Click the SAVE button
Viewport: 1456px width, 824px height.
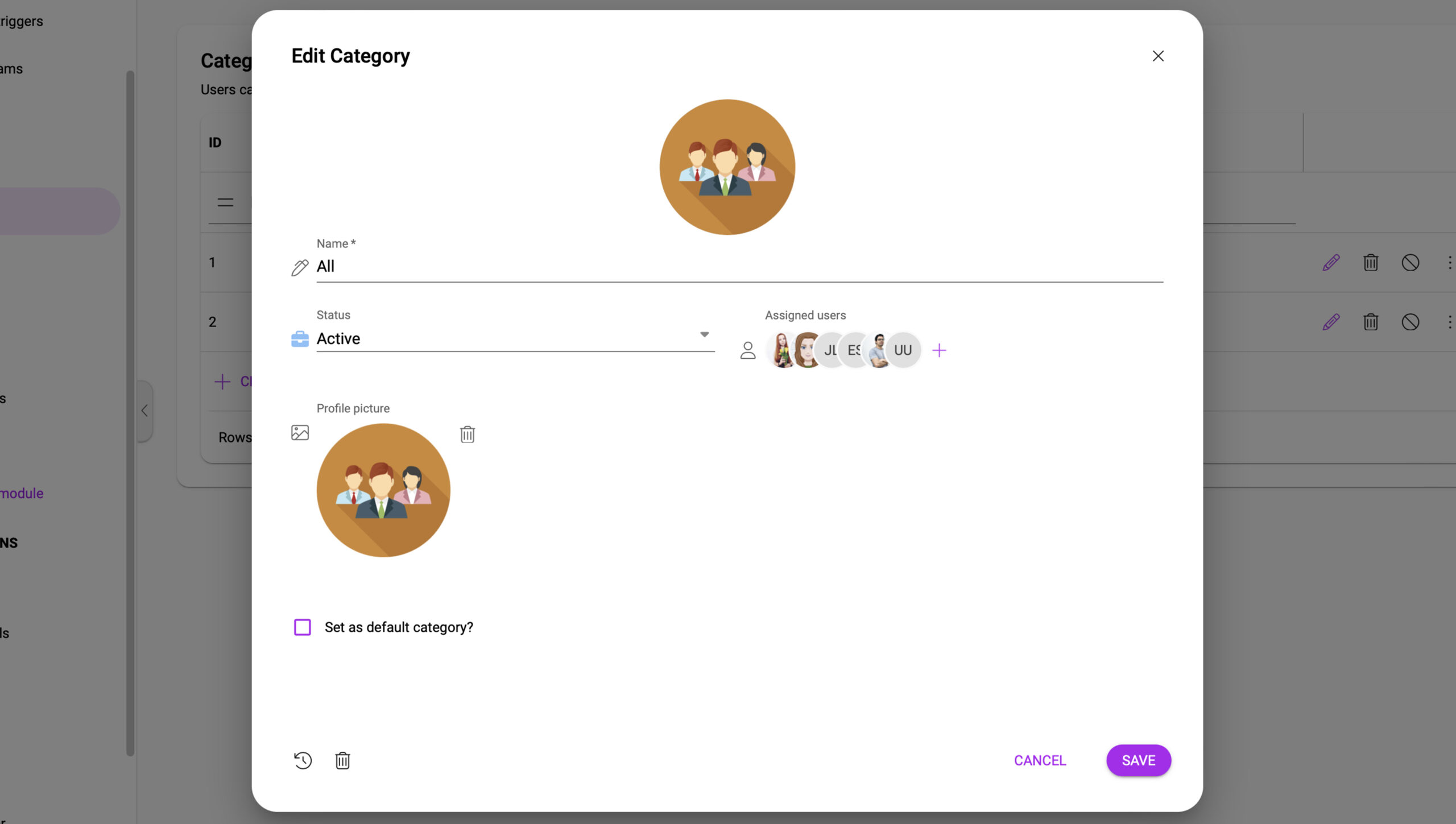[x=1138, y=760]
